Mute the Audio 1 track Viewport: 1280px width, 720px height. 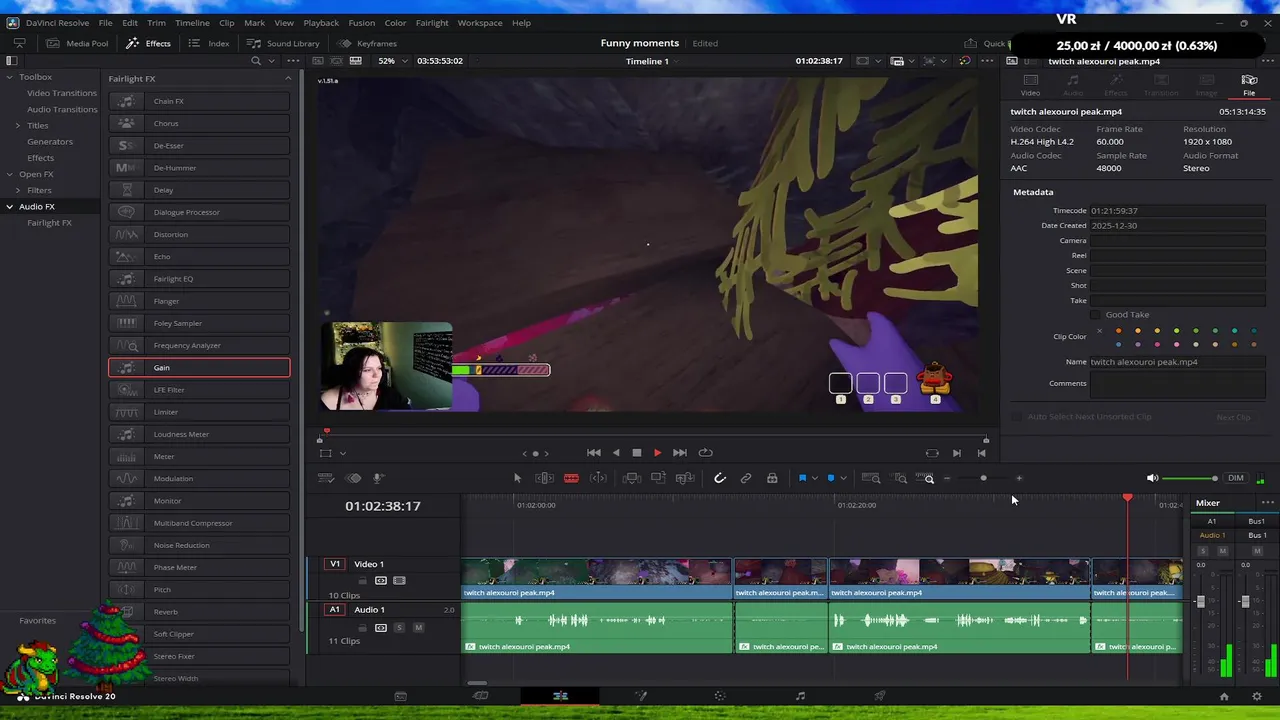click(418, 628)
